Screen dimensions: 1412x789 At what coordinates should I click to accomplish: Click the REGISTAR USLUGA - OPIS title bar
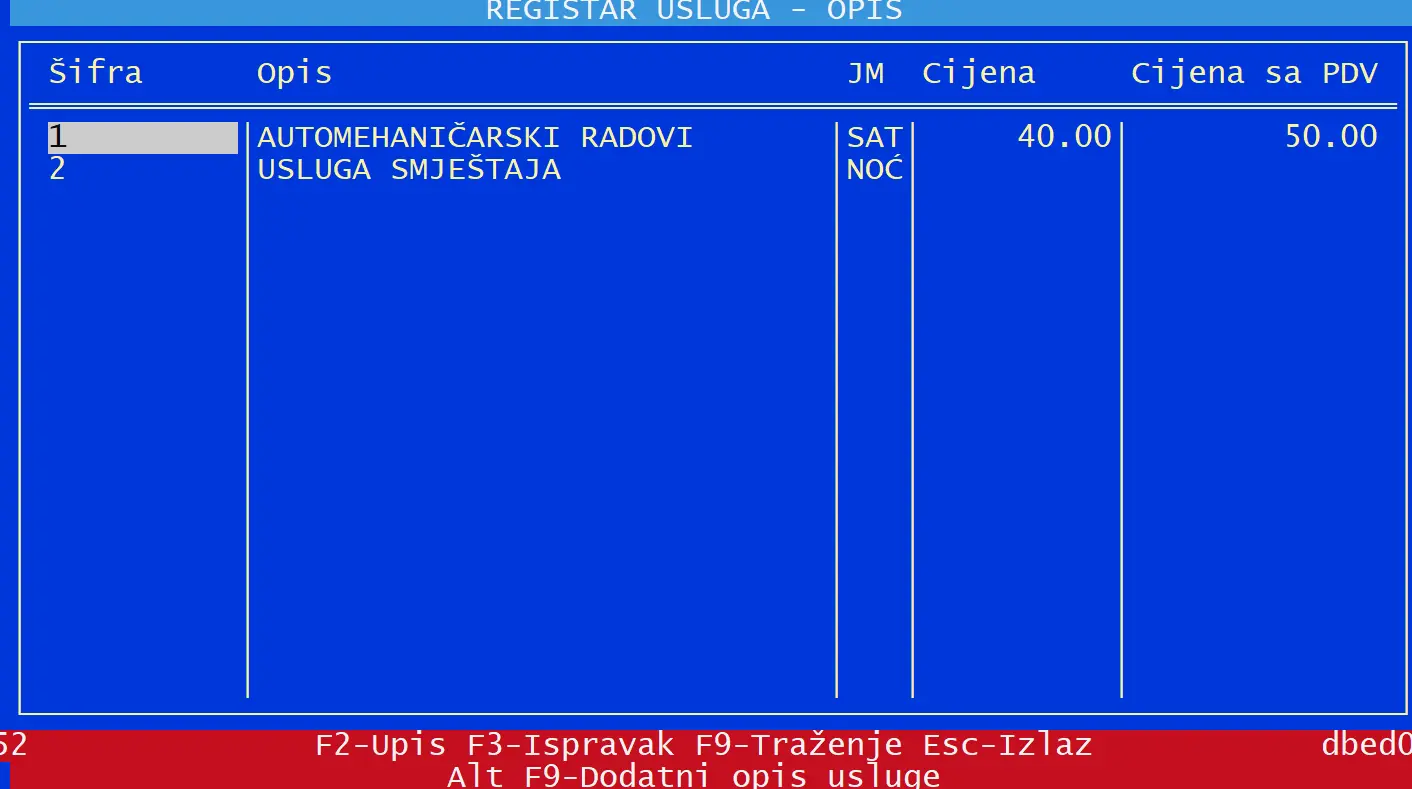[x=694, y=11]
